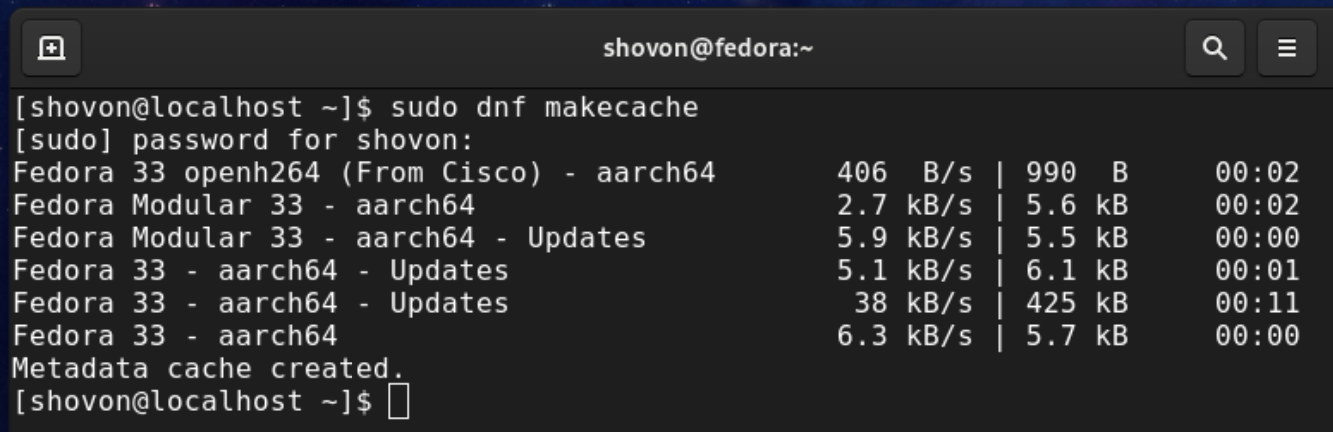
Task: Click the terminal cursor block
Action: [398, 402]
